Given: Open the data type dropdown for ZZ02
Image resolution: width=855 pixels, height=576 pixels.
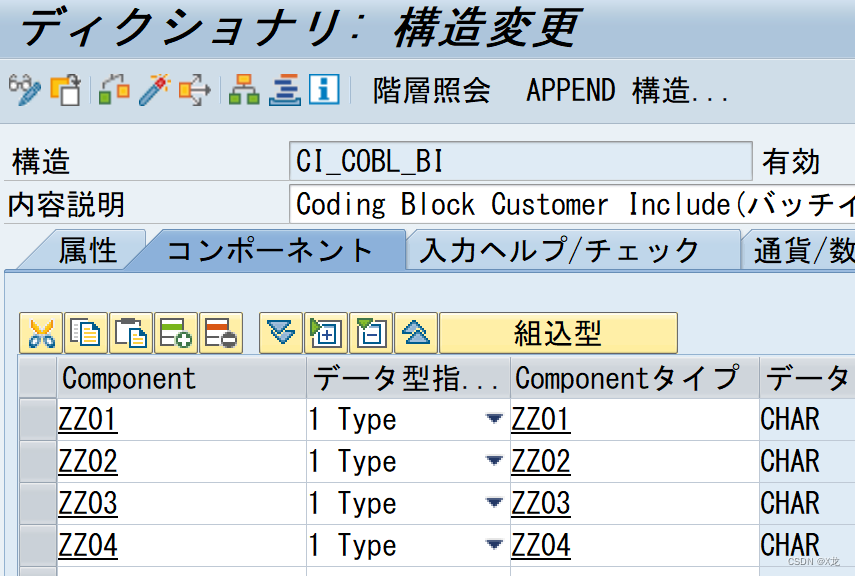Looking at the screenshot, I should pos(494,461).
